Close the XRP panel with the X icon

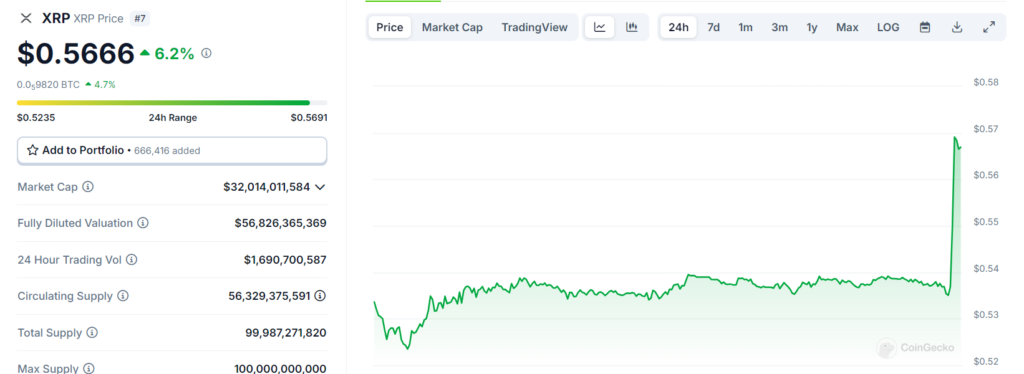25,18
